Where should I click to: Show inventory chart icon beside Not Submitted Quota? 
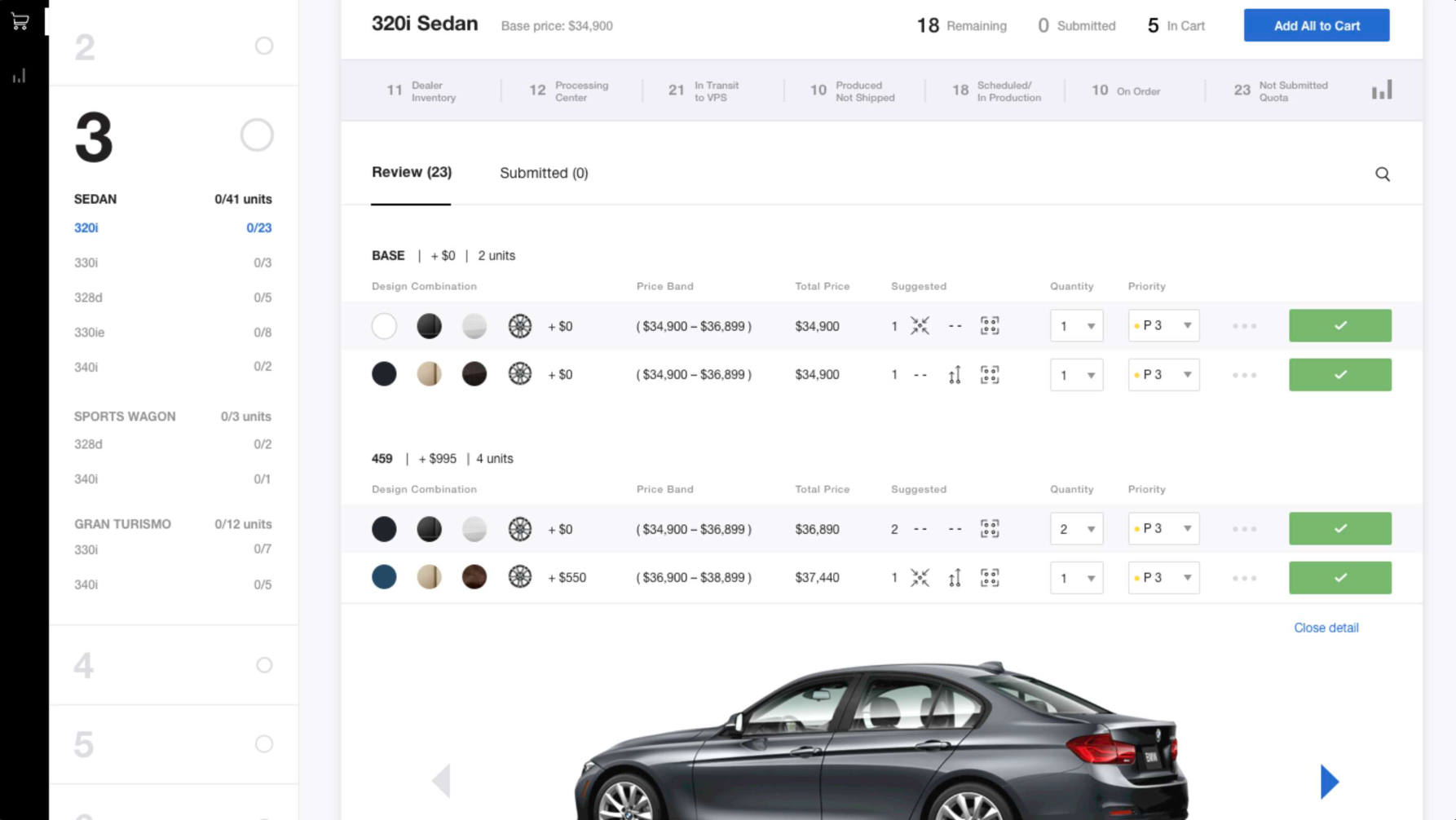(1382, 90)
